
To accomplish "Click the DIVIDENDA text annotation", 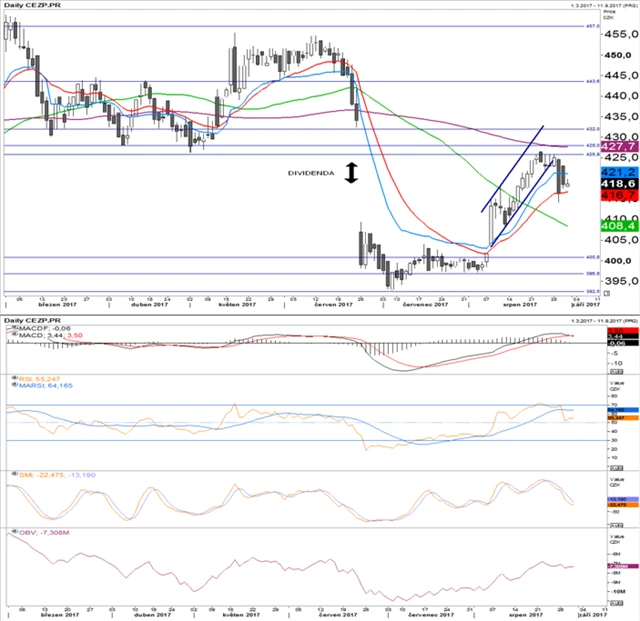I will (x=312, y=173).
